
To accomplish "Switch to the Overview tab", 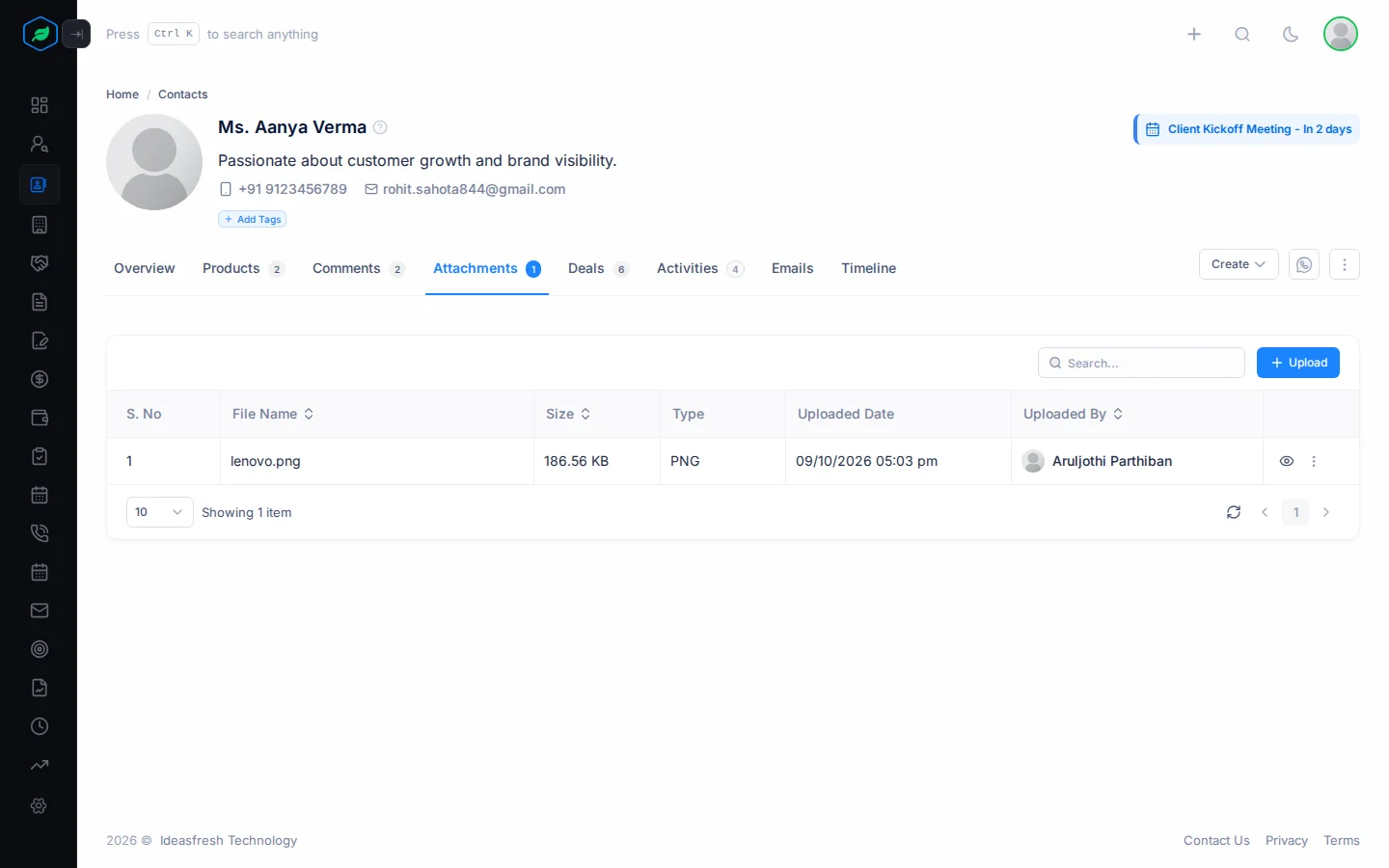I will pyautogui.click(x=145, y=268).
